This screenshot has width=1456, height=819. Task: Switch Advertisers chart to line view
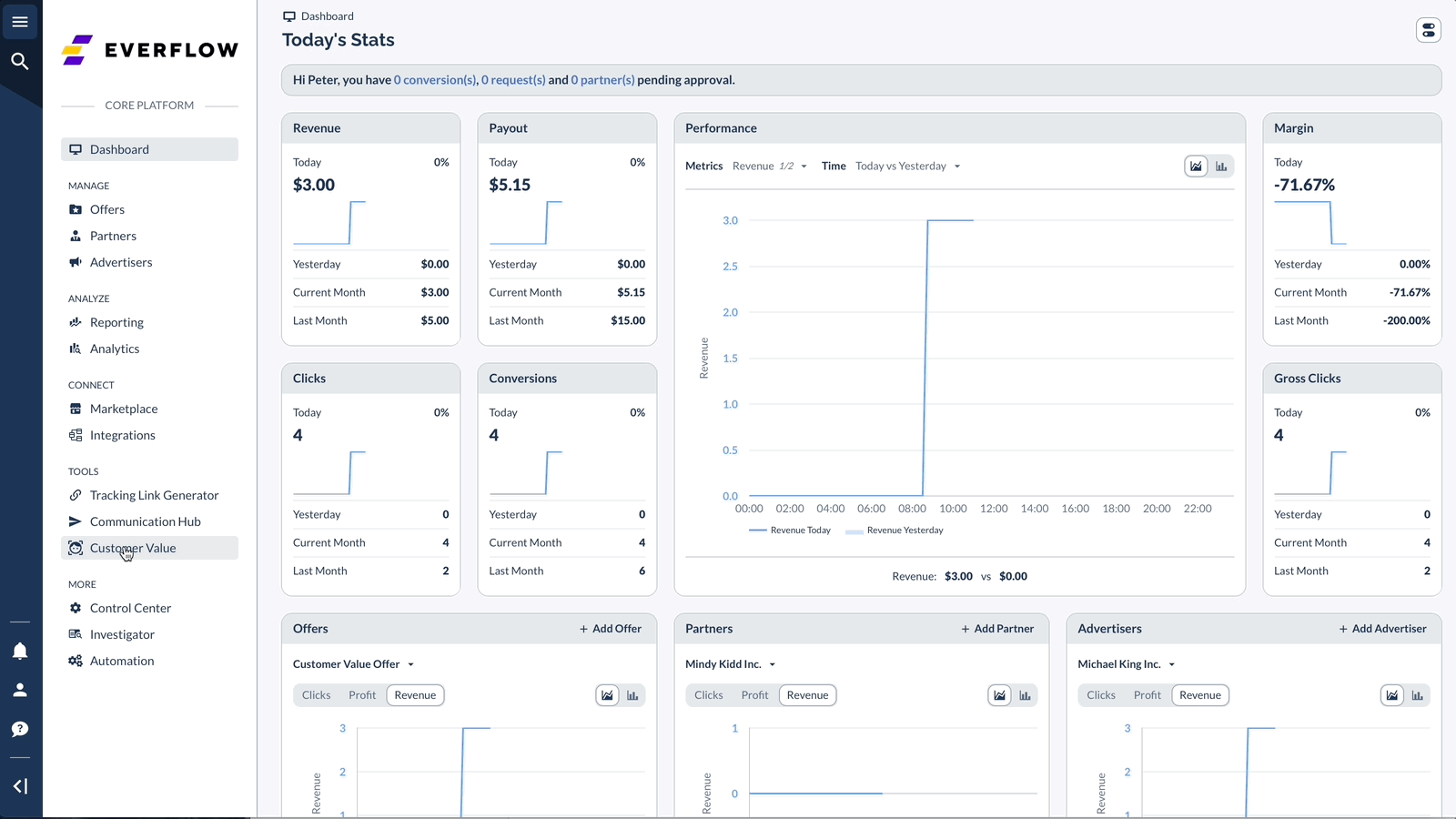pyautogui.click(x=1392, y=695)
